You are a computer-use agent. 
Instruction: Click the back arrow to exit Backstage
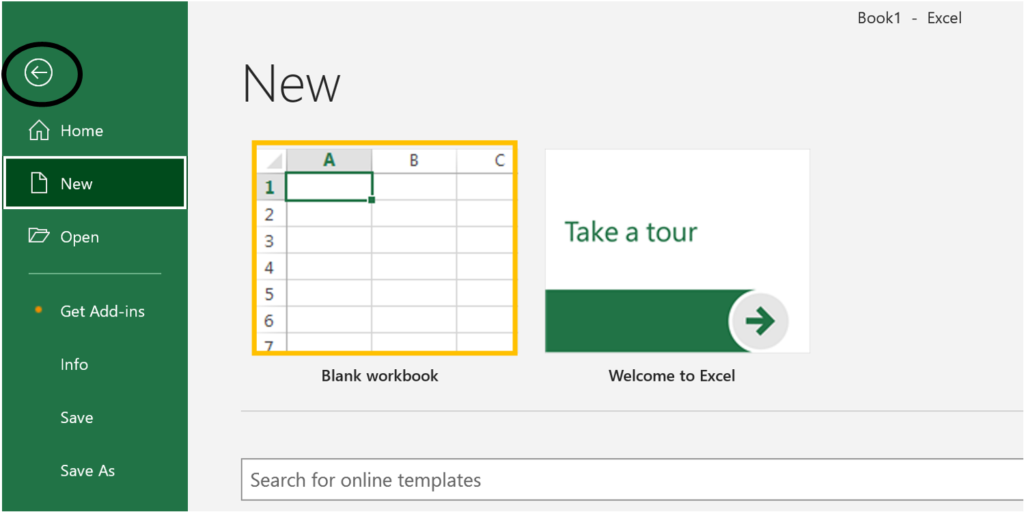(x=39, y=72)
